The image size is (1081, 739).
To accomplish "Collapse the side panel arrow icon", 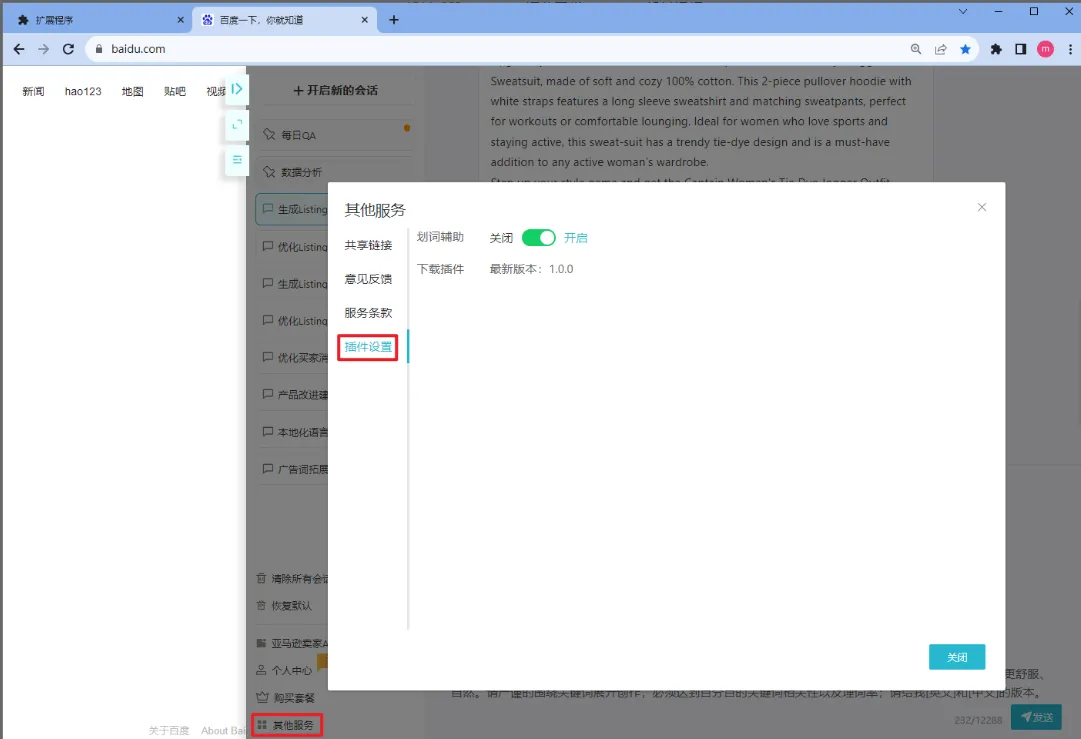I will click(x=236, y=89).
